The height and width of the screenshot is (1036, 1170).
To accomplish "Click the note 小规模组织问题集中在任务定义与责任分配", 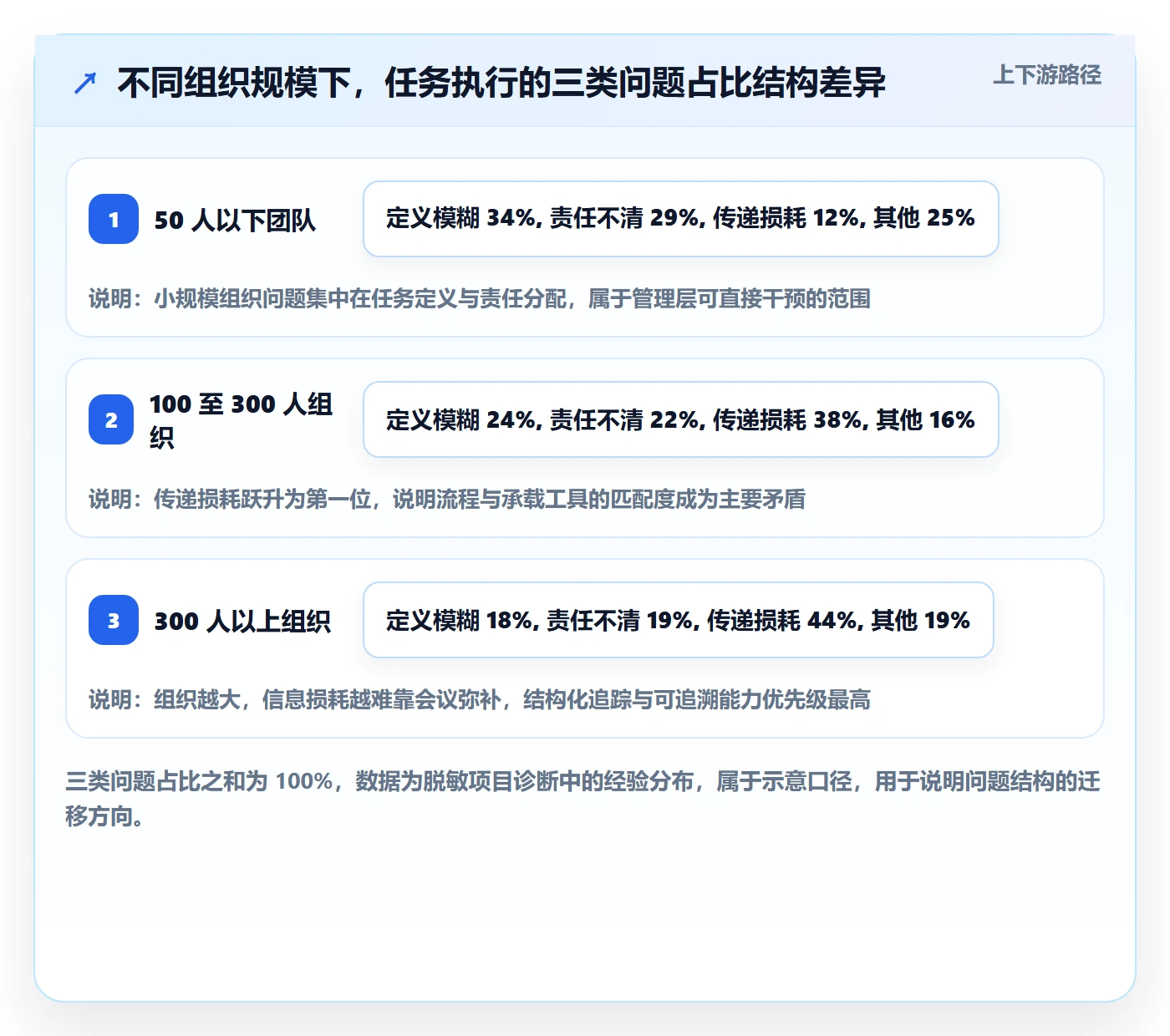I will 480,298.
